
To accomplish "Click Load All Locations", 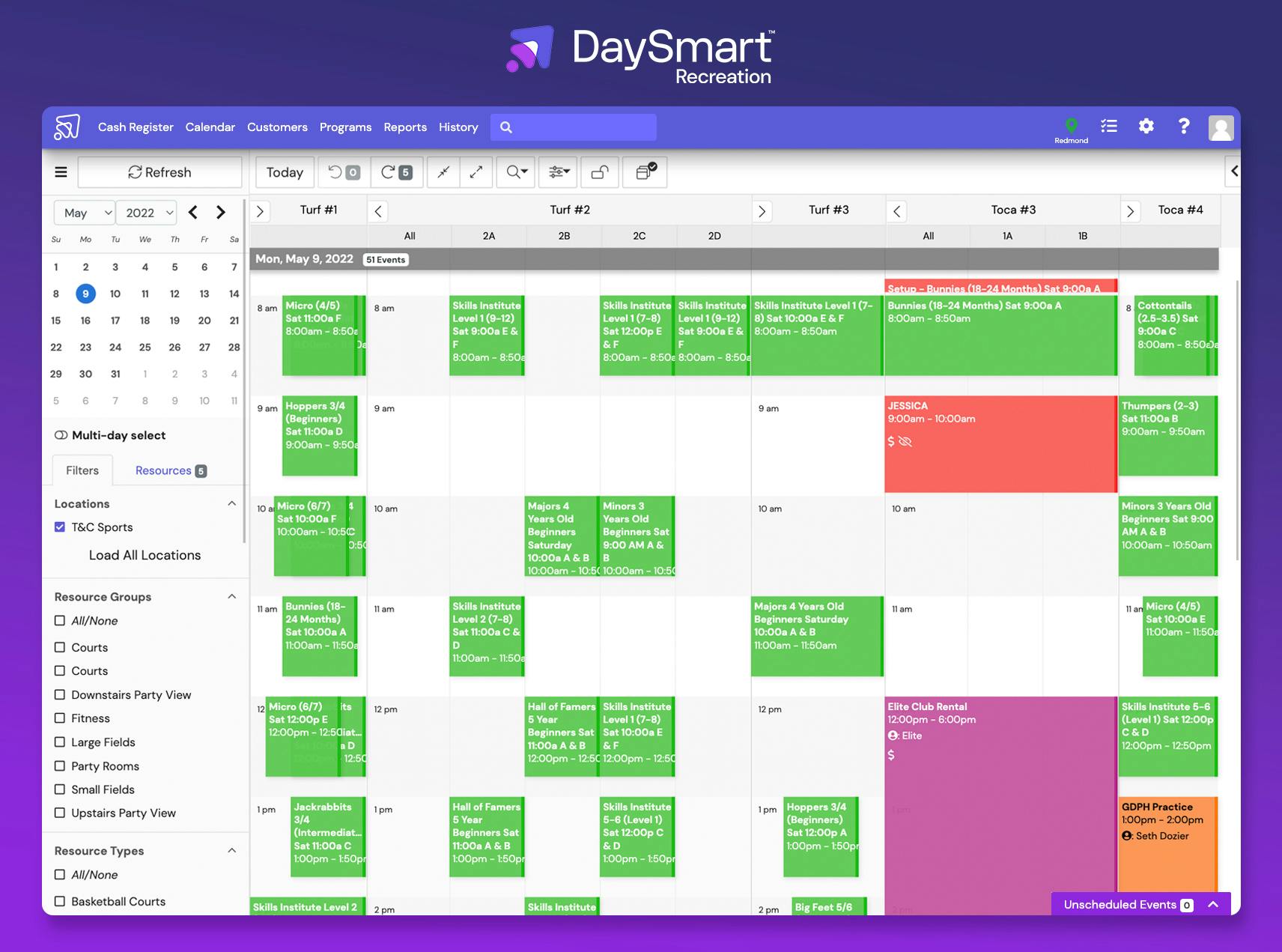I will coord(144,554).
